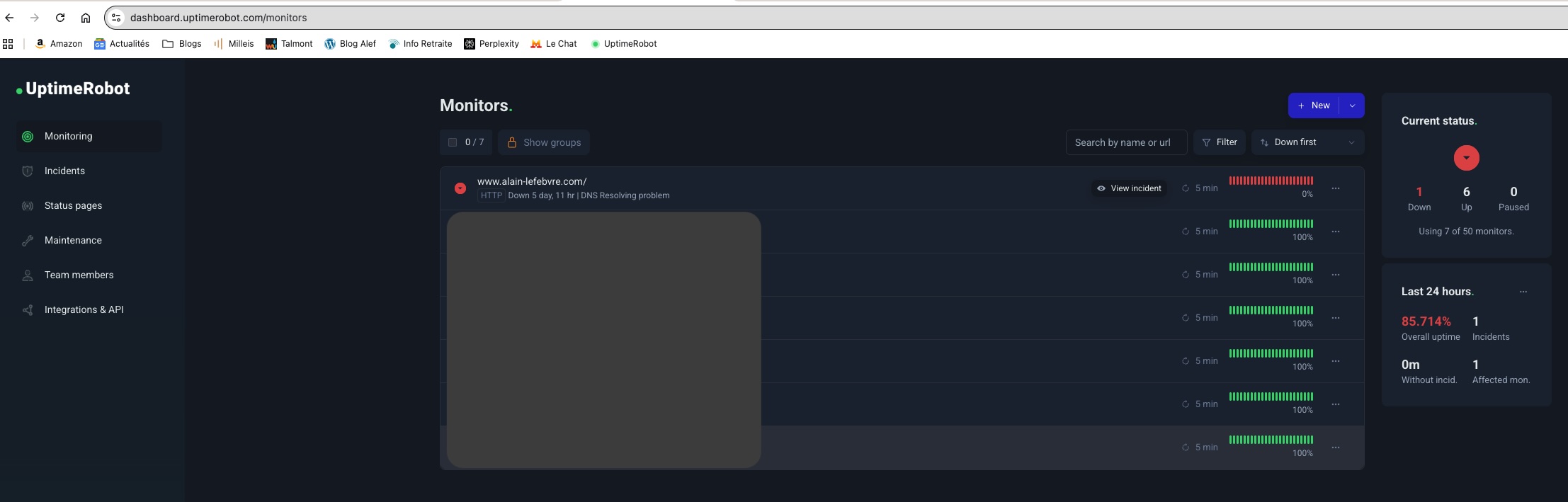Click the red uptime bar for alain-lefebvre.com
This screenshot has width=1568, height=502.
click(x=1271, y=181)
